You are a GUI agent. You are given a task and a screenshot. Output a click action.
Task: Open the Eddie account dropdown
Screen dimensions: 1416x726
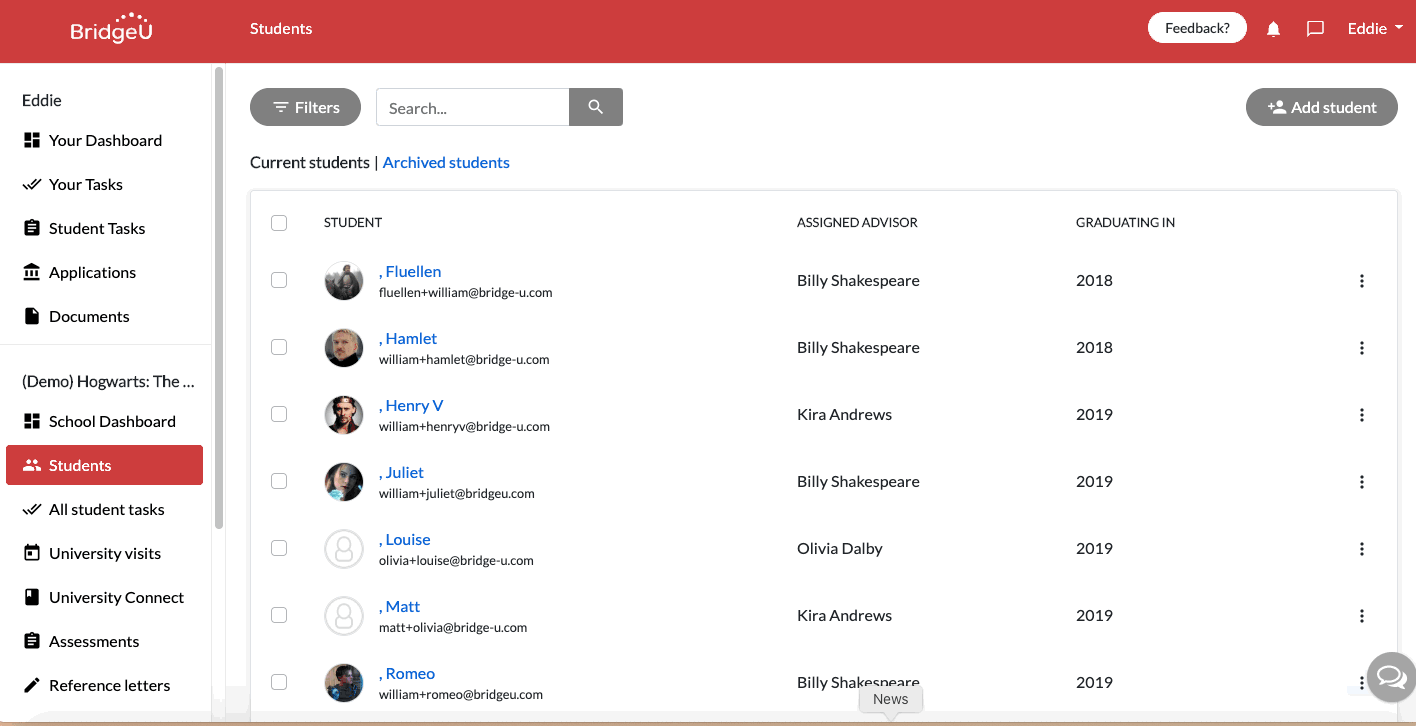coord(1374,28)
